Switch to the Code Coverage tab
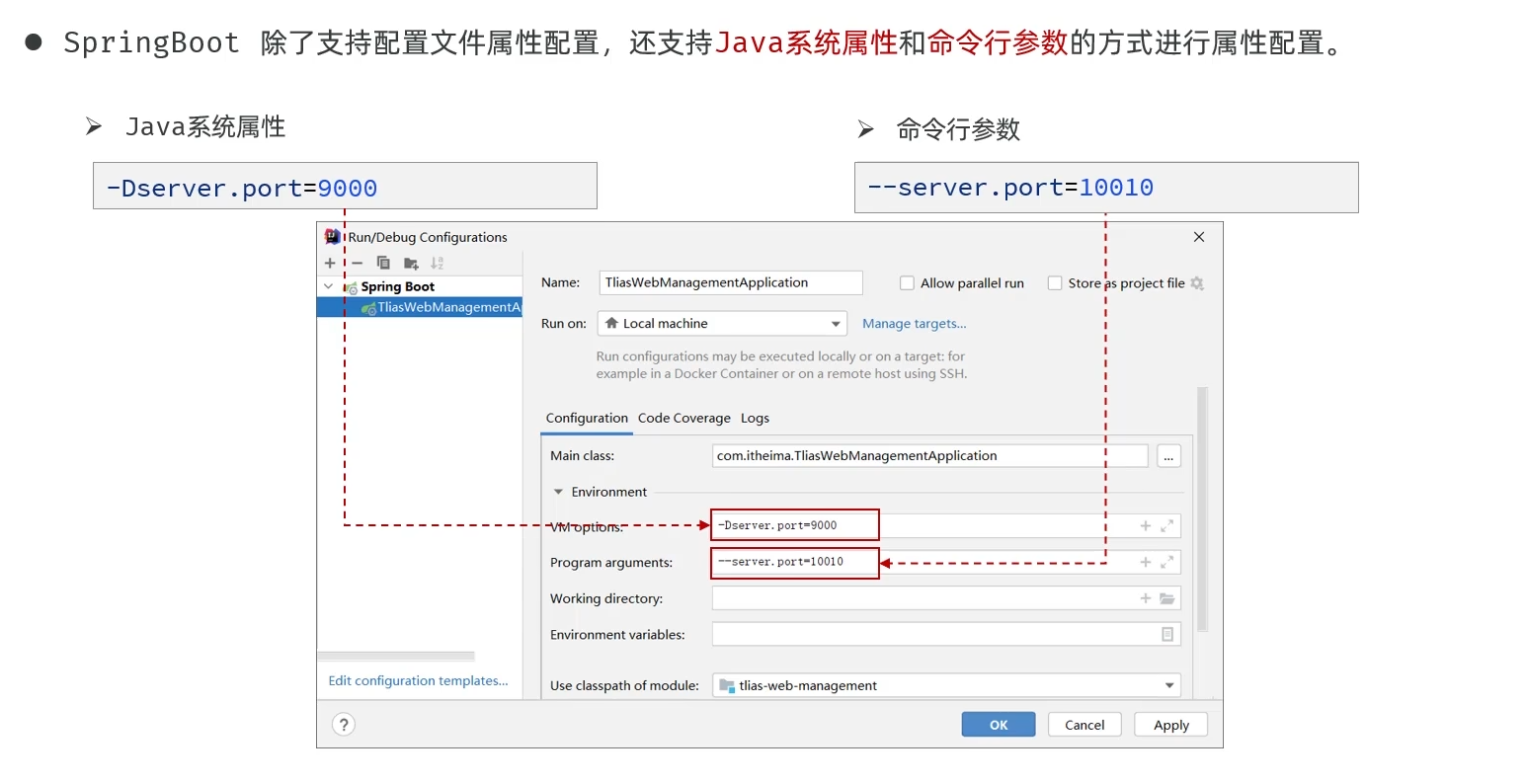This screenshot has height=784, width=1526. click(684, 419)
